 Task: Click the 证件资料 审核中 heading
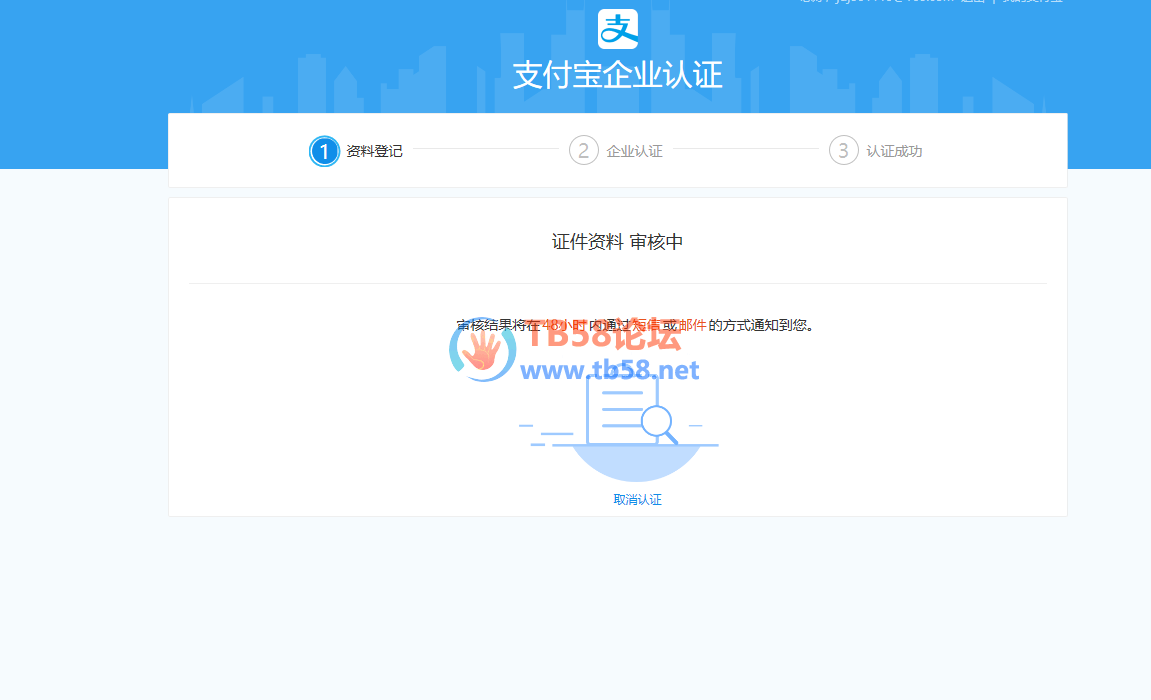(617, 242)
